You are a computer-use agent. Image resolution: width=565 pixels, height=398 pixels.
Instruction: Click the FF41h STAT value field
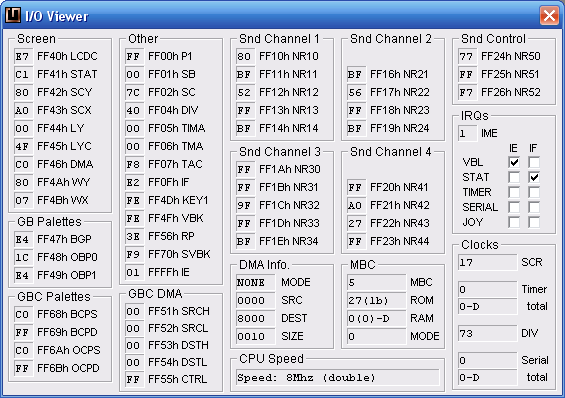coord(23,75)
